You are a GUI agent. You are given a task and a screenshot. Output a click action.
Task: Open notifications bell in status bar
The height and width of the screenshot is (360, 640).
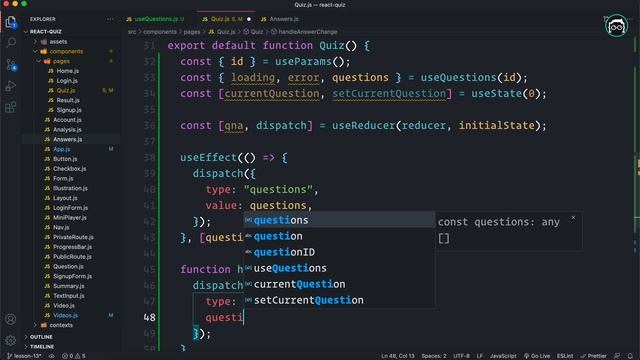(x=630, y=356)
